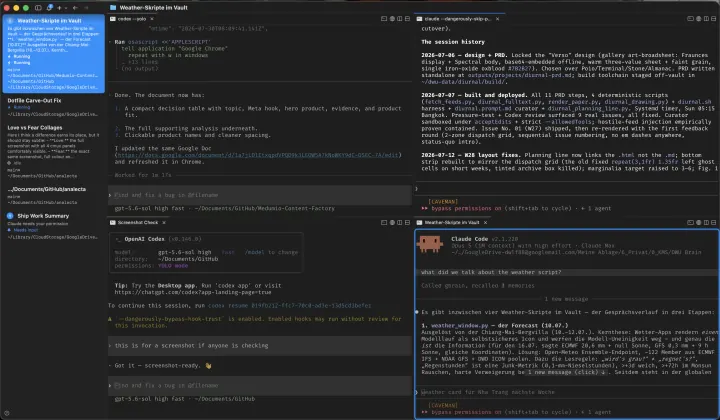This screenshot has height=420, width=720.
Task: Close the claude --dangerously-skip-p... tab
Action: (x=497, y=19)
